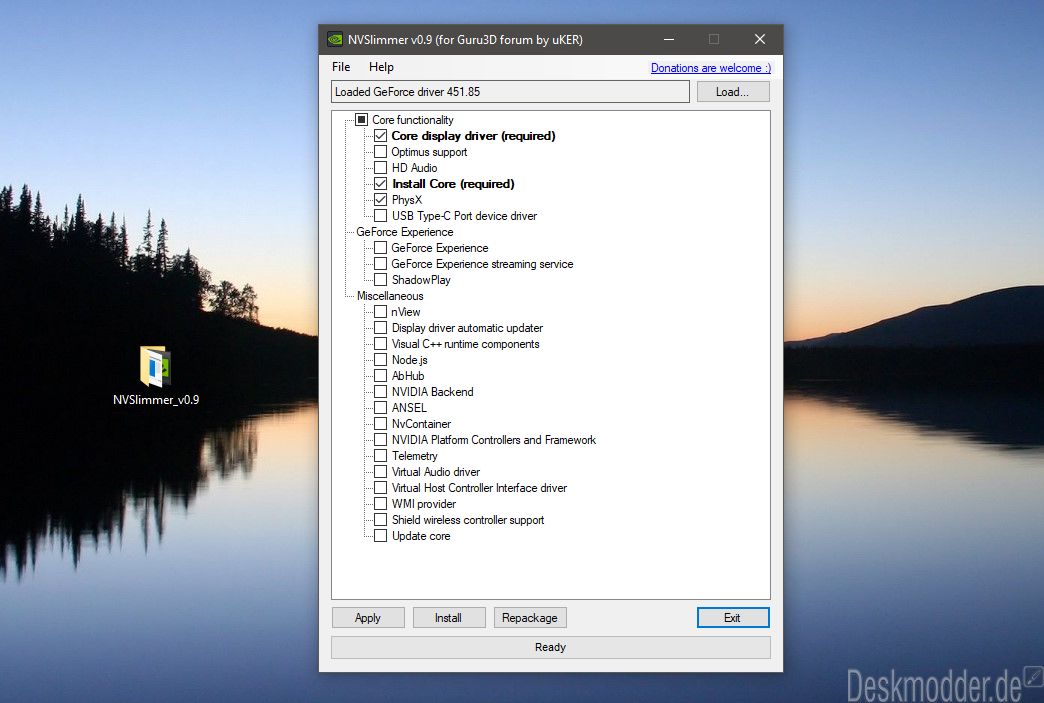
Task: Enable HD Audio checkbox
Action: tap(380, 168)
